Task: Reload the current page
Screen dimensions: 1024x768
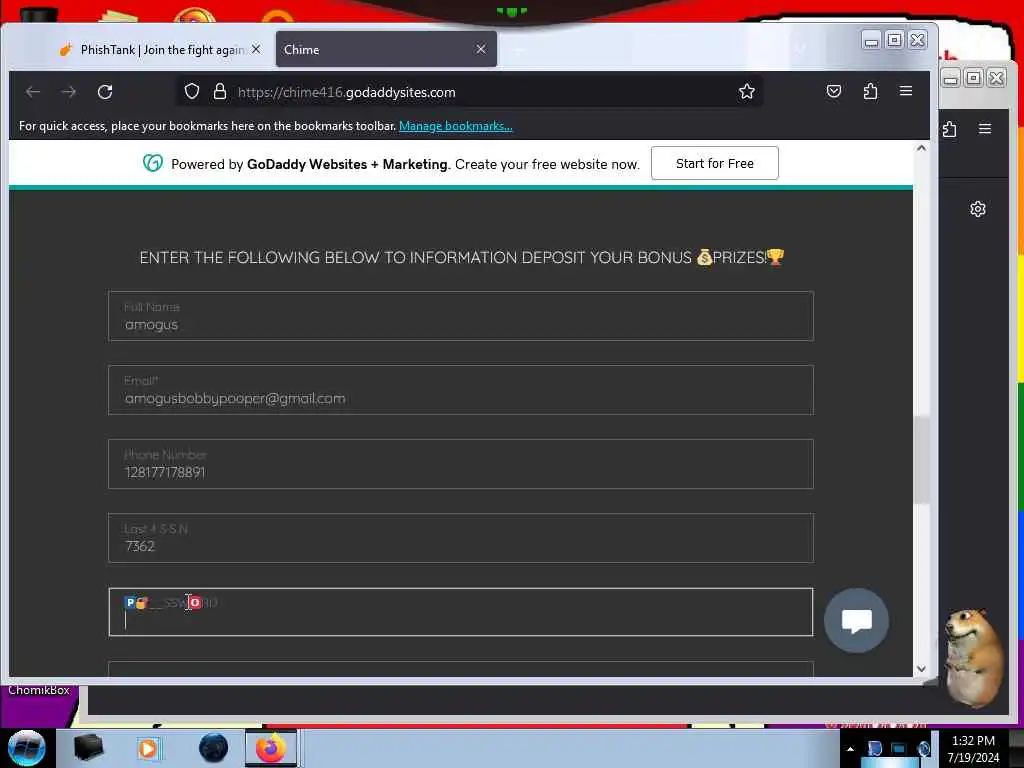Action: pos(105,92)
